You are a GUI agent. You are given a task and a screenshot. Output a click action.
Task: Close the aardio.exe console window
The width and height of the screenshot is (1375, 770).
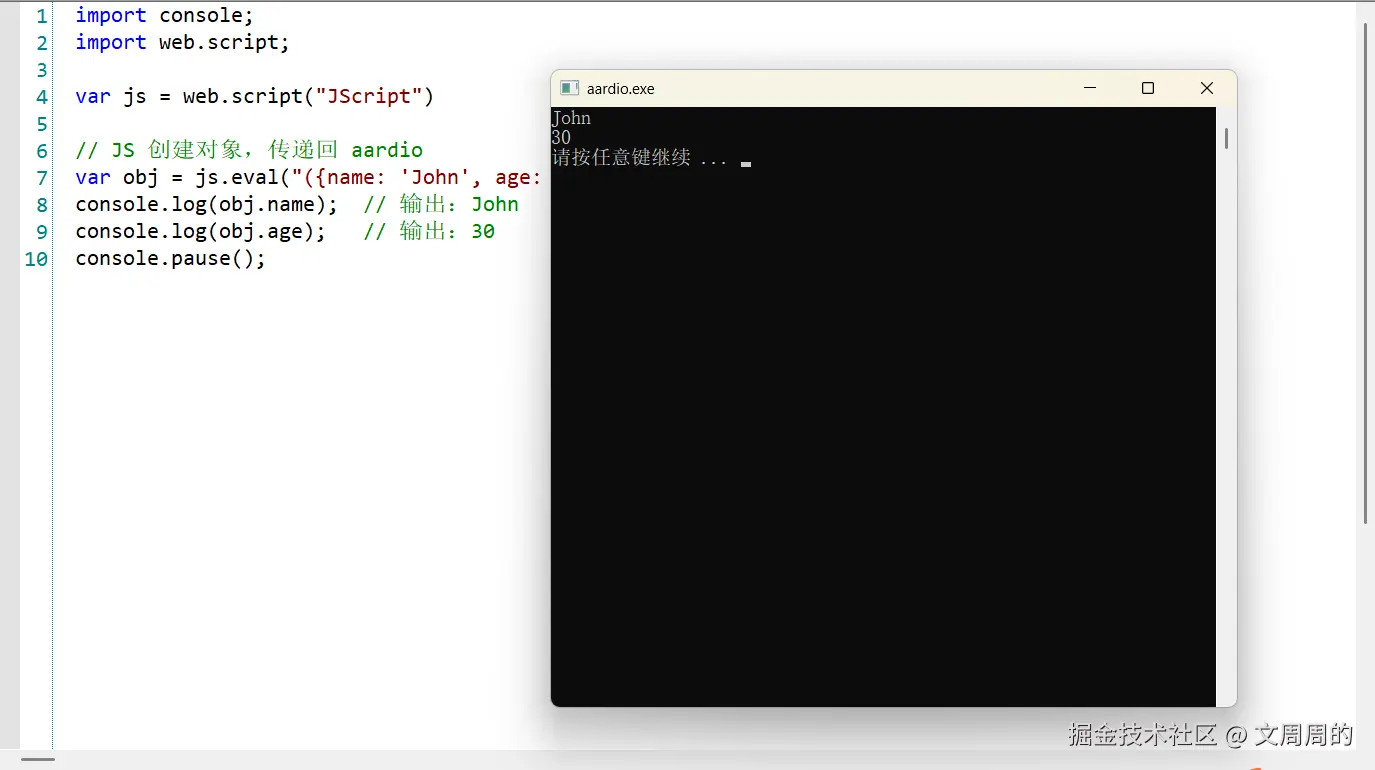pos(1207,88)
